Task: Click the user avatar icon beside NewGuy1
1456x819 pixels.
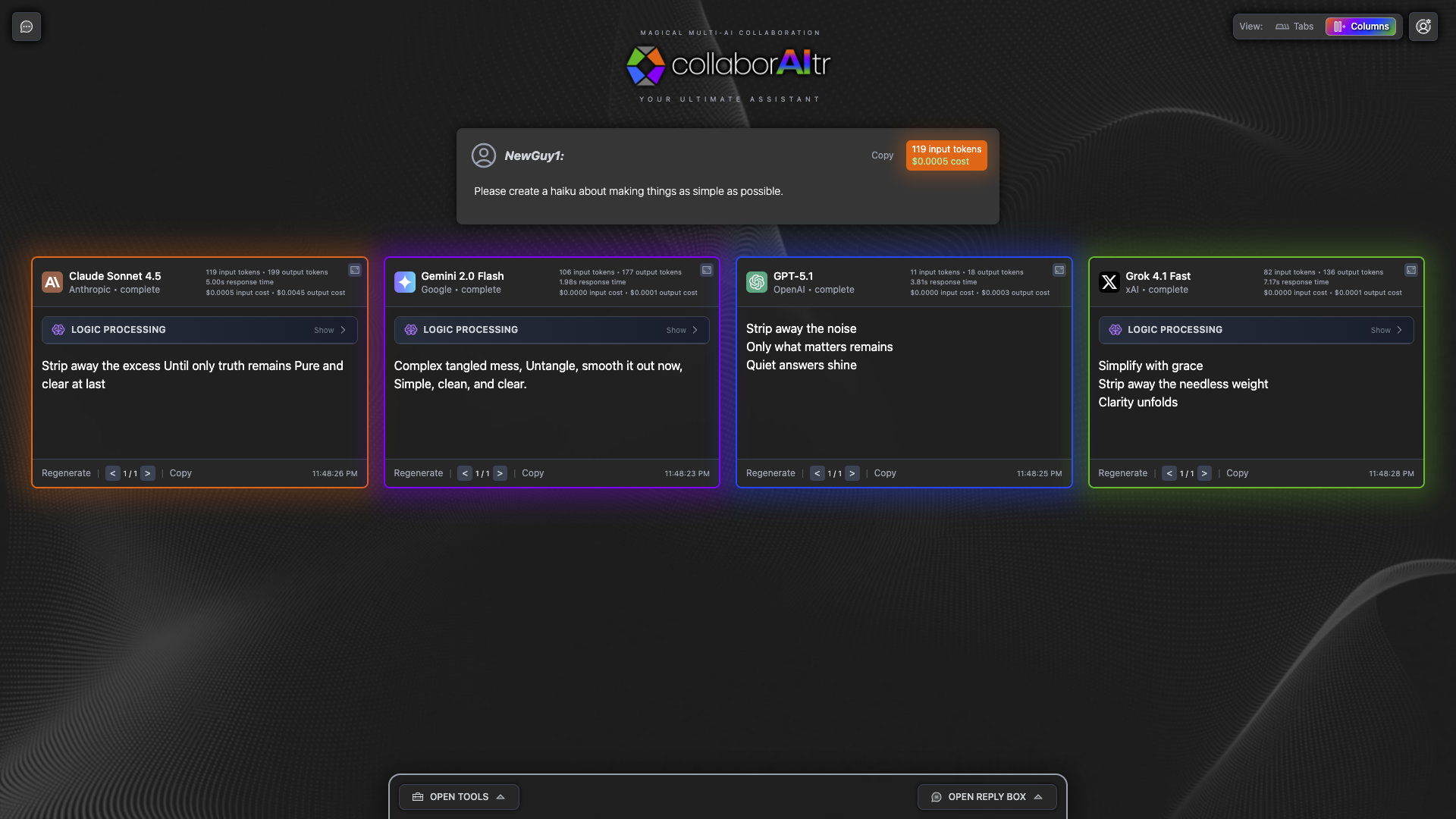Action: [x=483, y=155]
